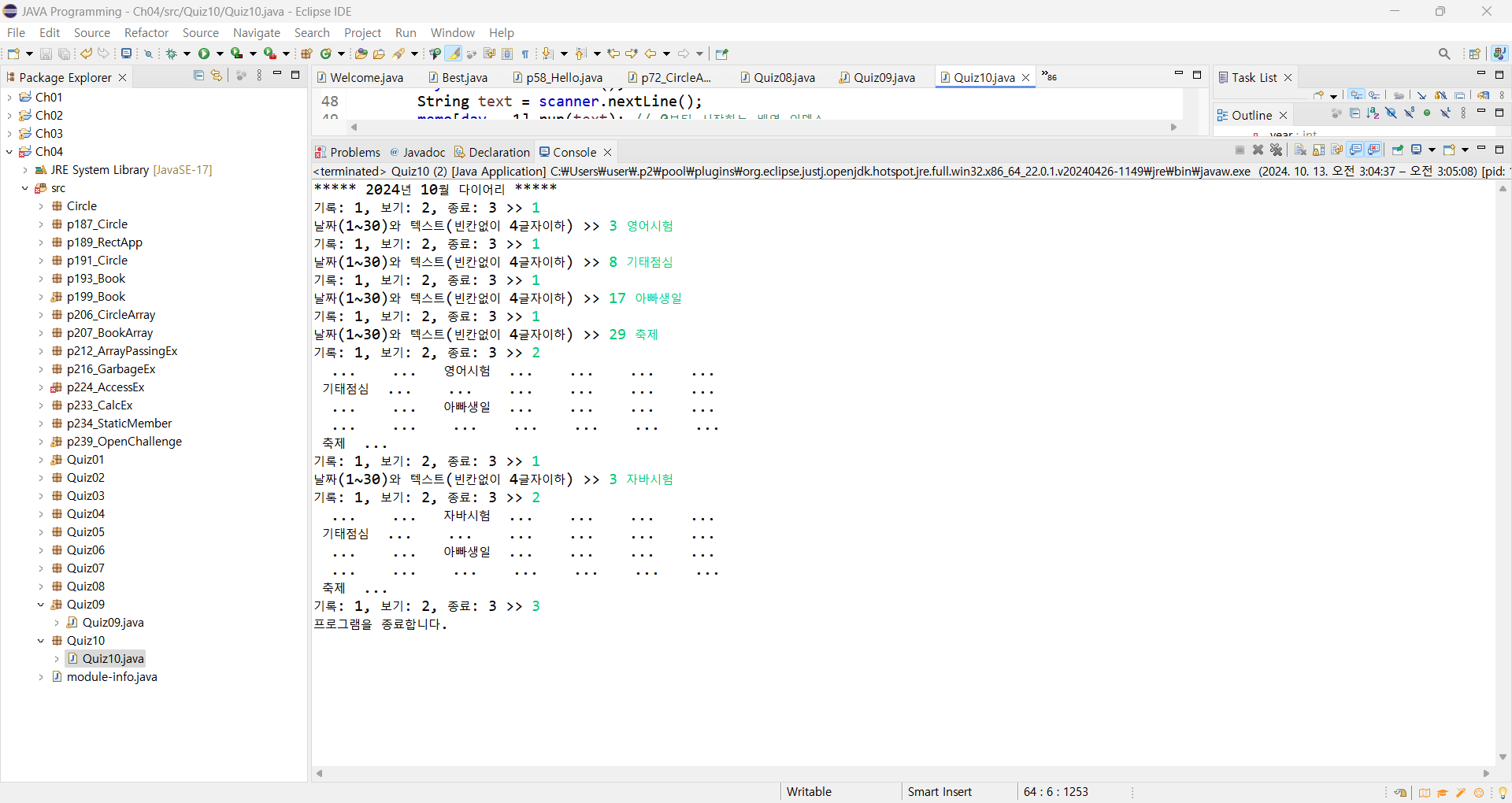Viewport: 1512px width, 803px height.
Task: Open the New wizard dropdown arrow
Action: pyautogui.click(x=29, y=54)
